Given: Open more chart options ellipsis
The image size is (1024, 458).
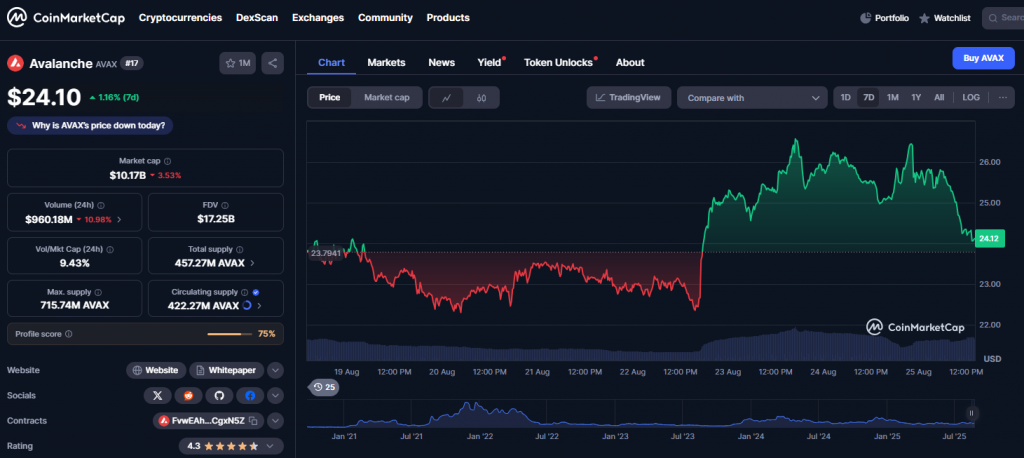Looking at the screenshot, I should coord(1003,97).
